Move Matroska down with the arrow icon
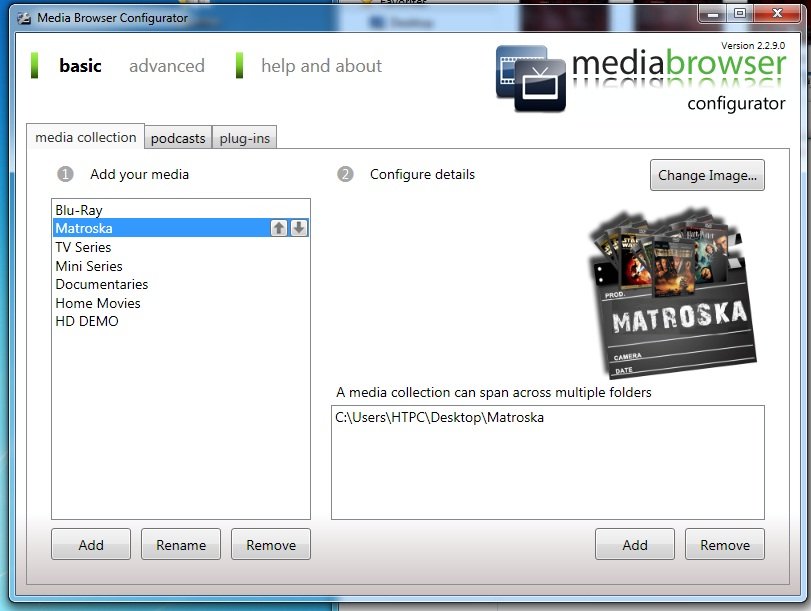 coord(299,228)
